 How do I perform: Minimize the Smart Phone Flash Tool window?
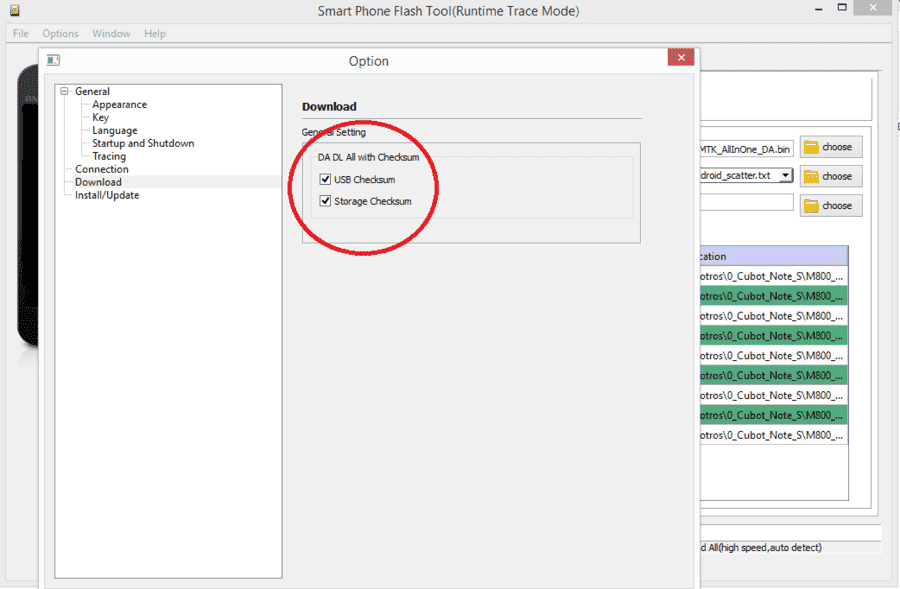pos(818,9)
